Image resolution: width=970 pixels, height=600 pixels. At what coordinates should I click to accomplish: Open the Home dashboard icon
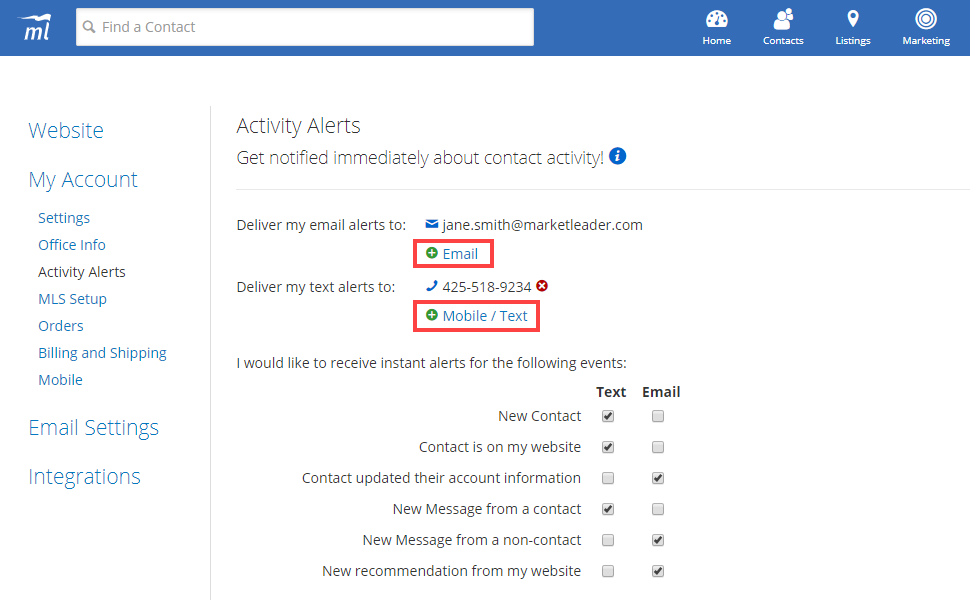pos(716,19)
